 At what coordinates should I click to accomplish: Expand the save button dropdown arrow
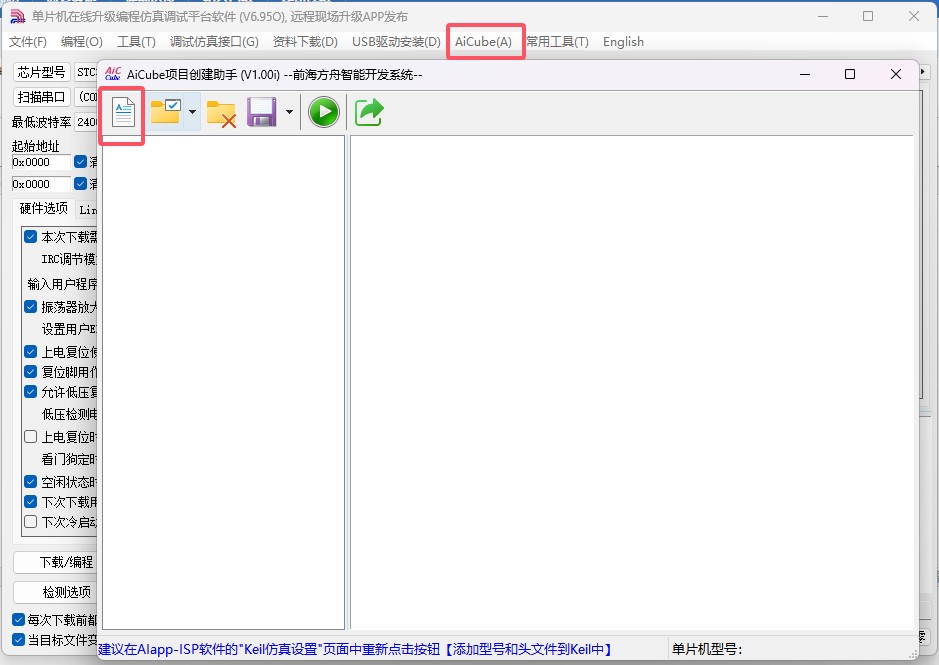pos(289,112)
